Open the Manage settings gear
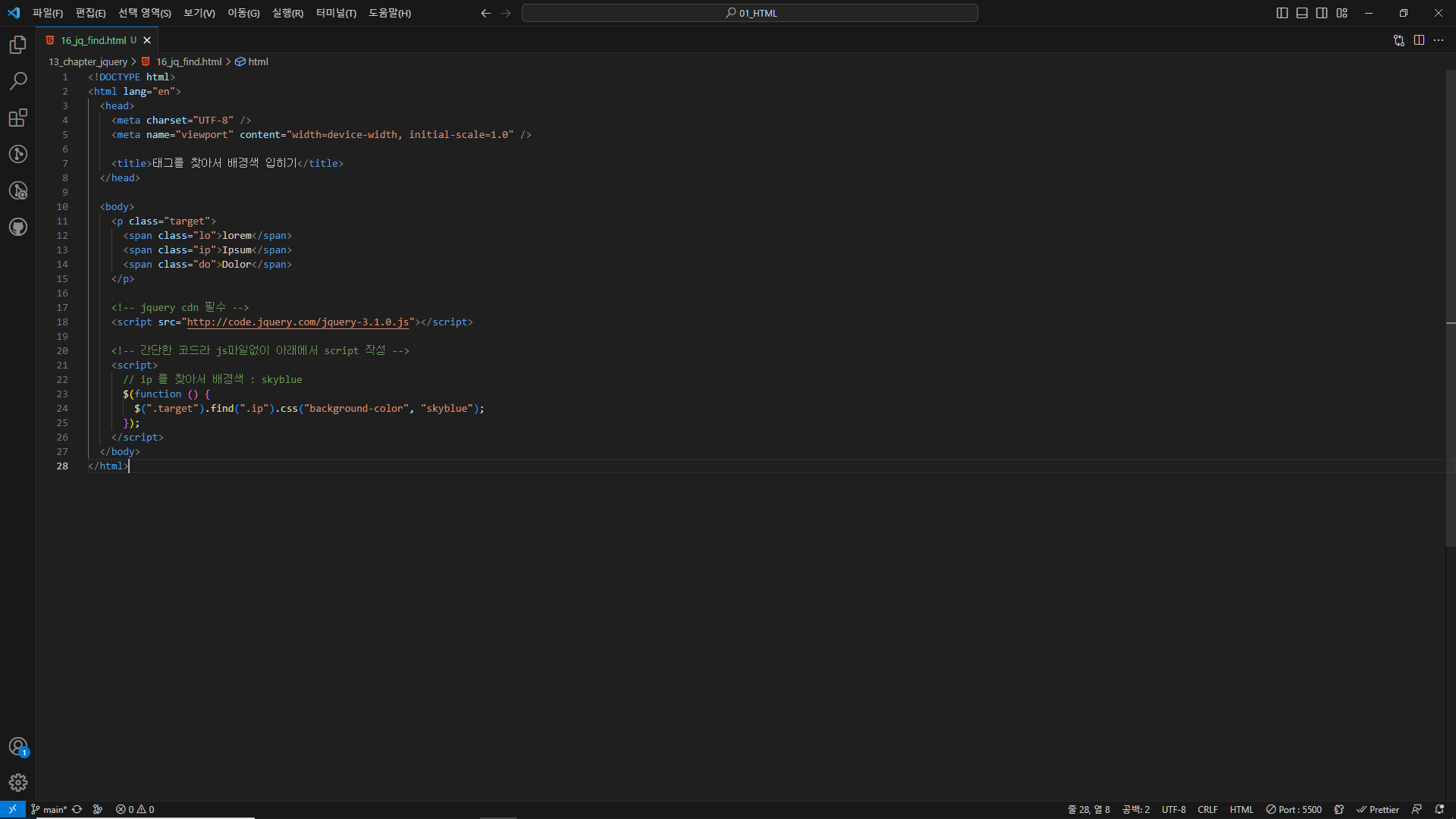The height and width of the screenshot is (819, 1456). point(18,782)
